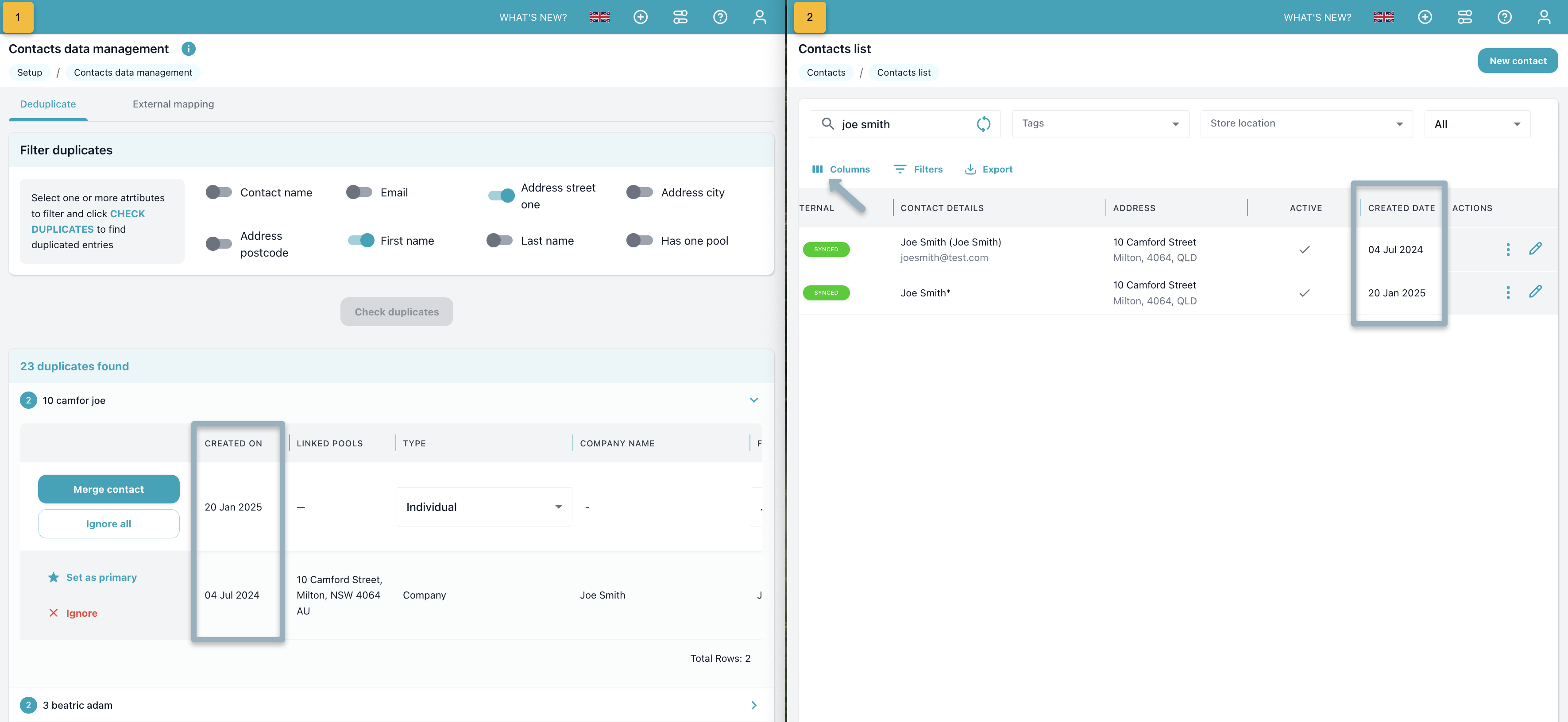Open the user profile icon in the left panel header
Viewport: 1568px width, 722px height.
coord(759,17)
